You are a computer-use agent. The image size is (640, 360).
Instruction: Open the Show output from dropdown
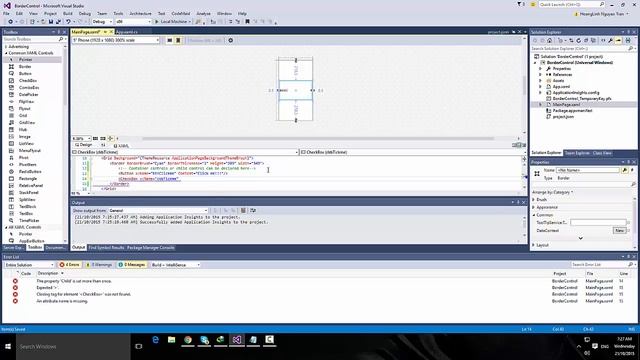point(158,211)
